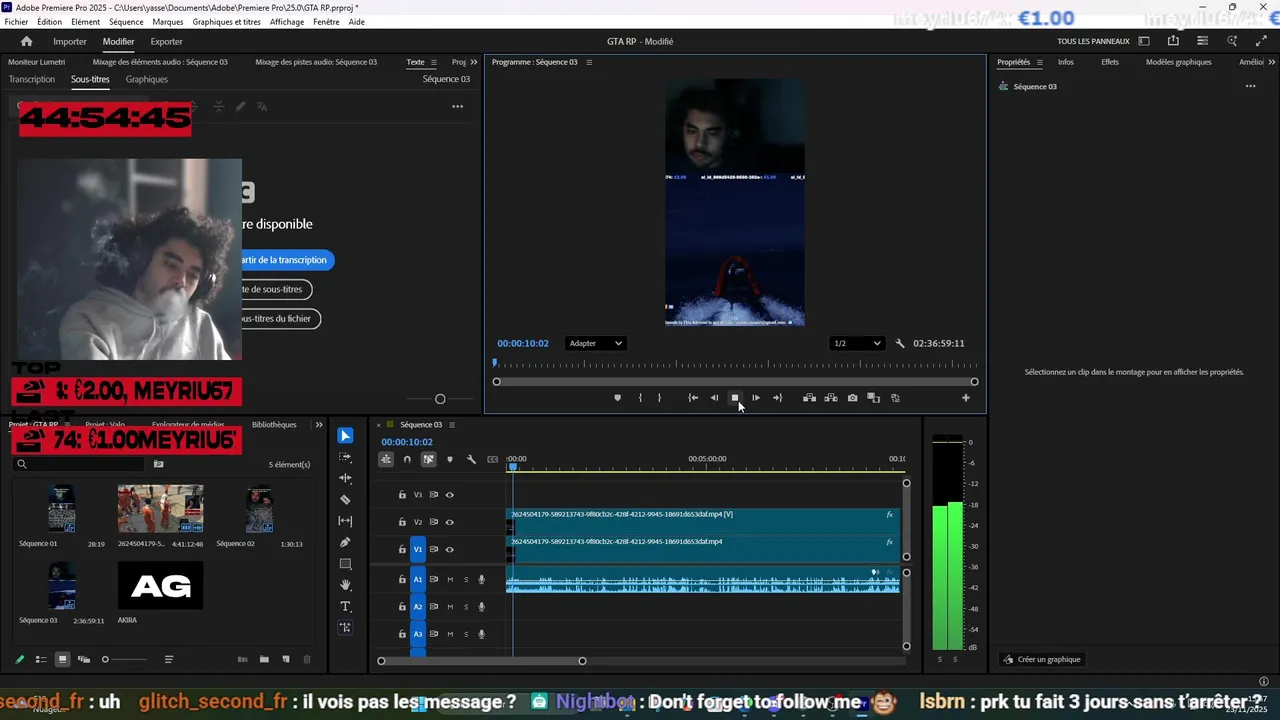Select the Pen tool
The image size is (1280, 720).
pyautogui.click(x=345, y=542)
